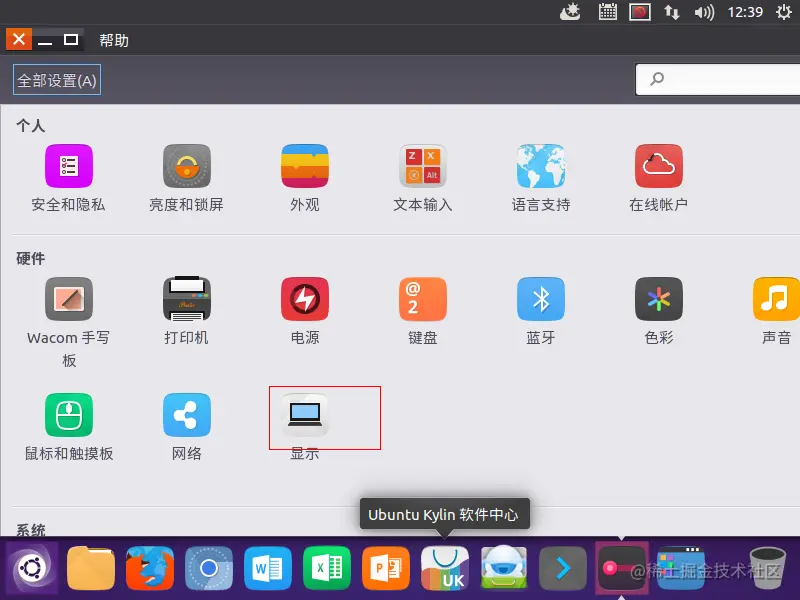Image resolution: width=800 pixels, height=600 pixels.
Task: Close the settings window with orange X
Action: point(19,39)
